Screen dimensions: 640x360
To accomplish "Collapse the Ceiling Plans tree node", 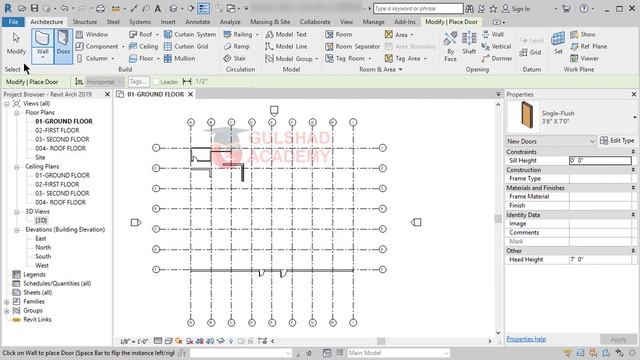I will coord(17,167).
